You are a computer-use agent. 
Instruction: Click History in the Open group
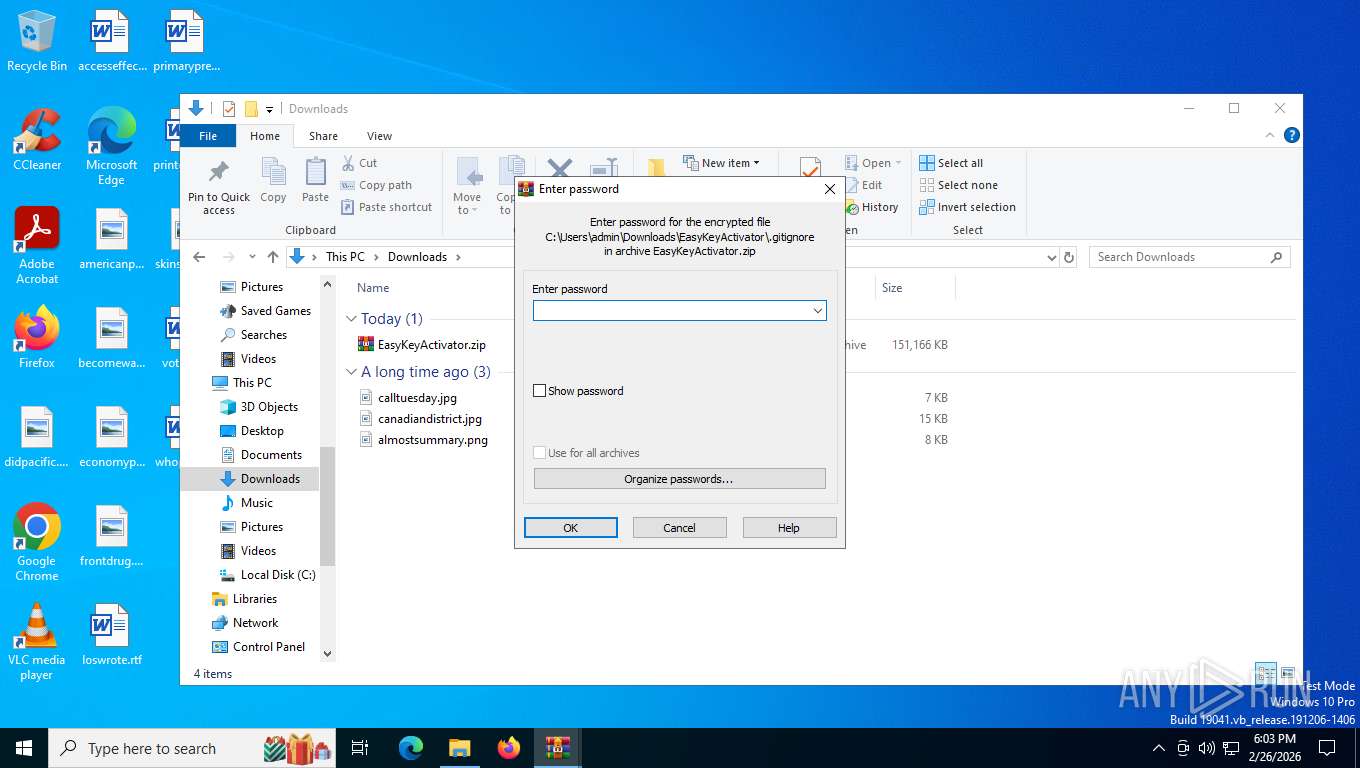(872, 207)
